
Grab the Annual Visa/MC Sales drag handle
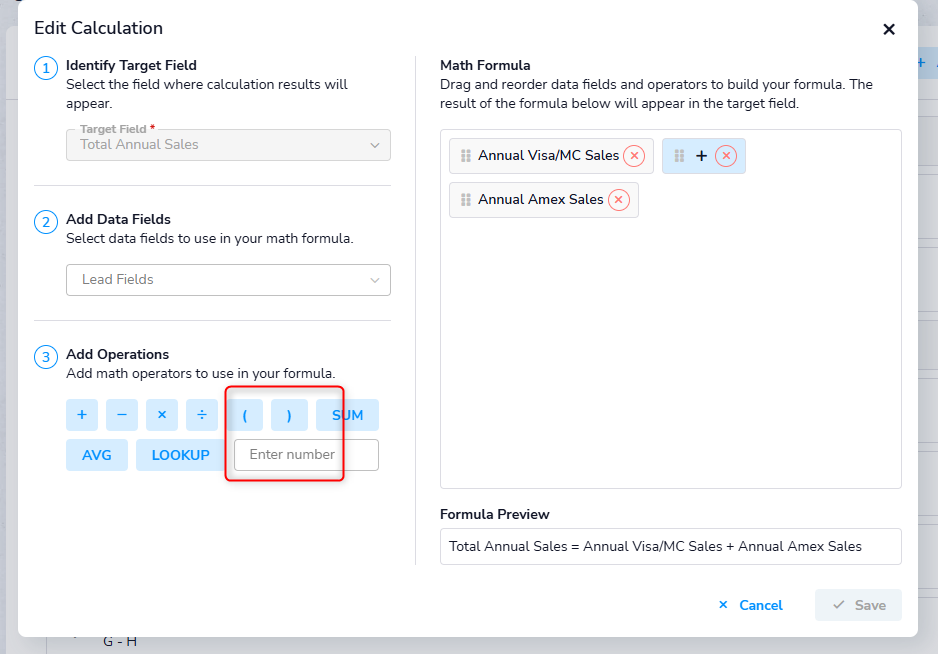[x=465, y=156]
